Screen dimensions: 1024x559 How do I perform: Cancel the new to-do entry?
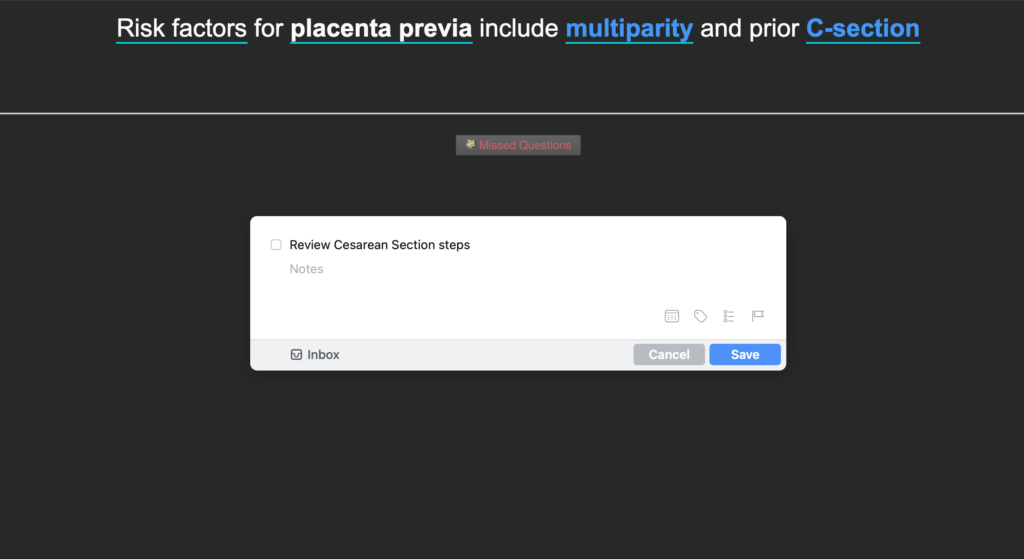click(x=669, y=355)
